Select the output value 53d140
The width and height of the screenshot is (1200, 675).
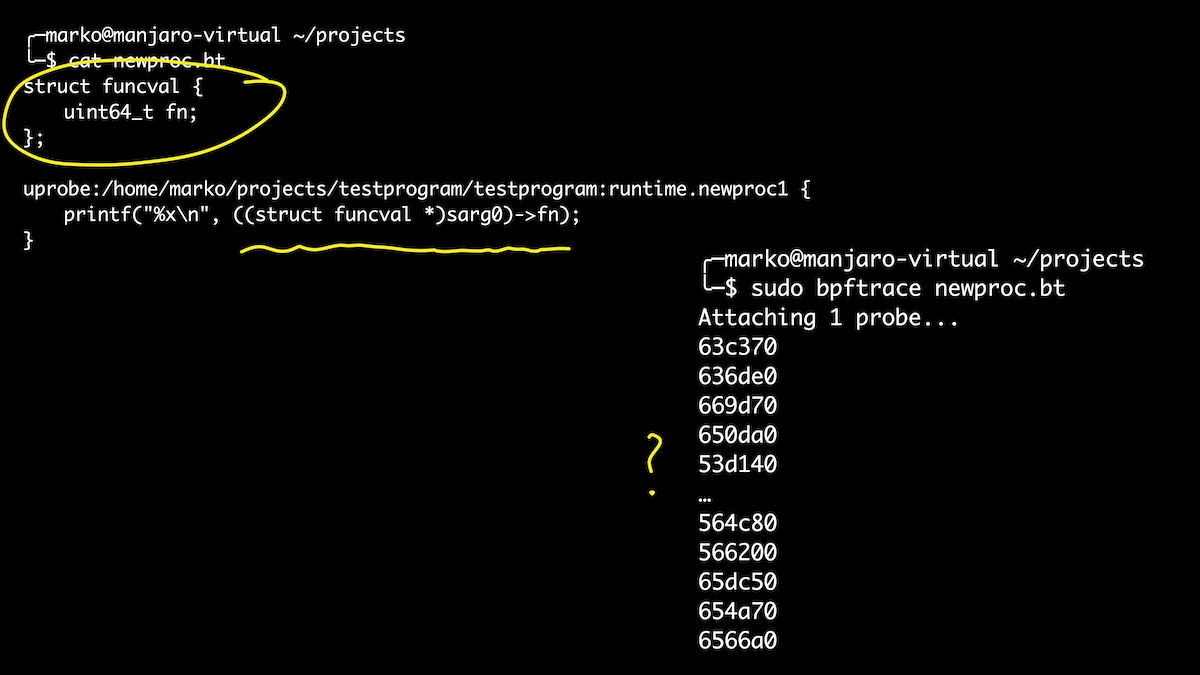[x=737, y=464]
